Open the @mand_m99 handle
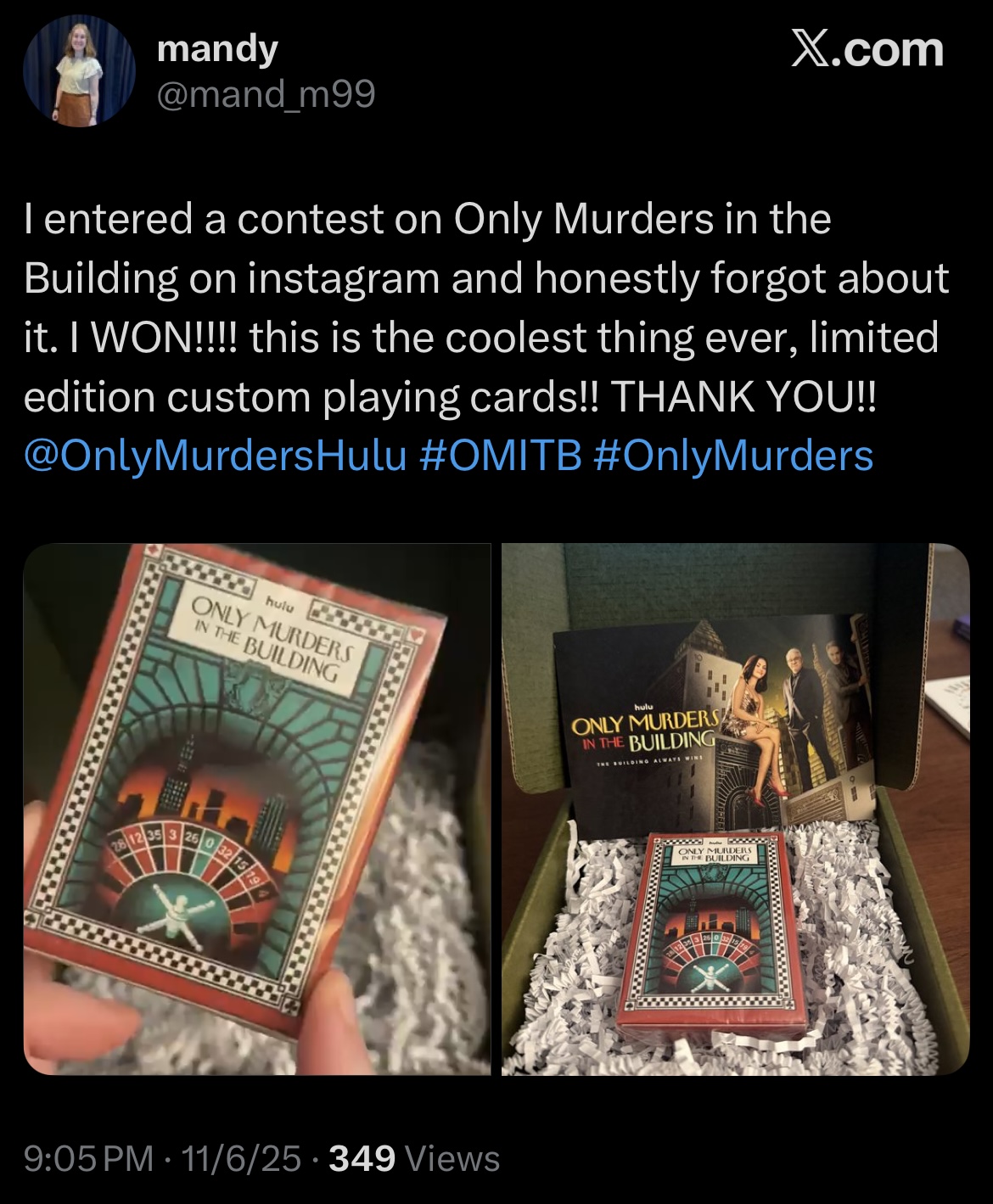993x1204 pixels. pos(266,95)
